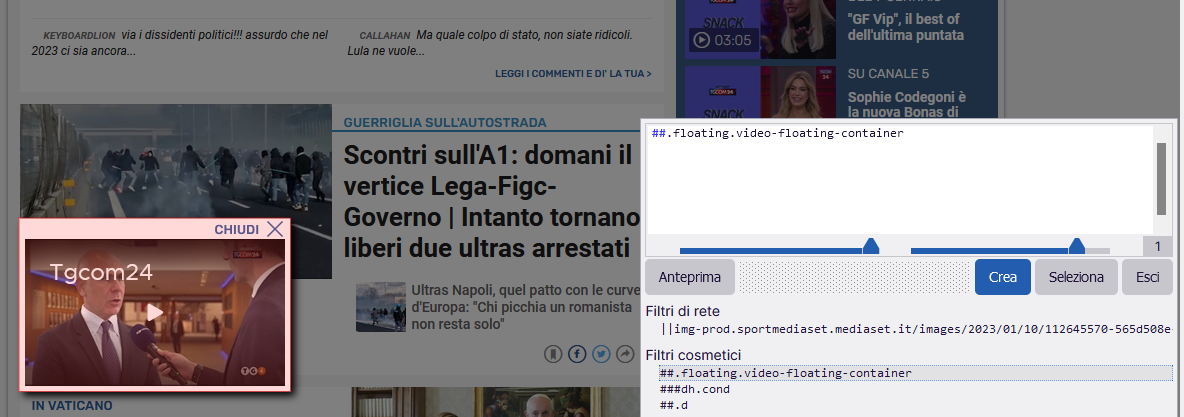The image size is (1184, 417).
Task: Select cosmetic filter ##.d
Action: tap(674, 406)
